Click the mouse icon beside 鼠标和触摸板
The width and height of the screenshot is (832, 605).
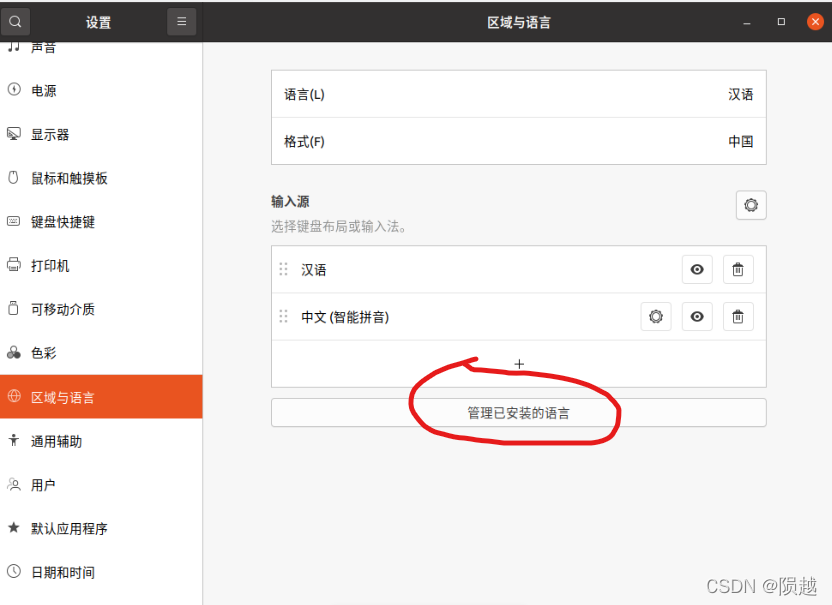click(x=14, y=177)
